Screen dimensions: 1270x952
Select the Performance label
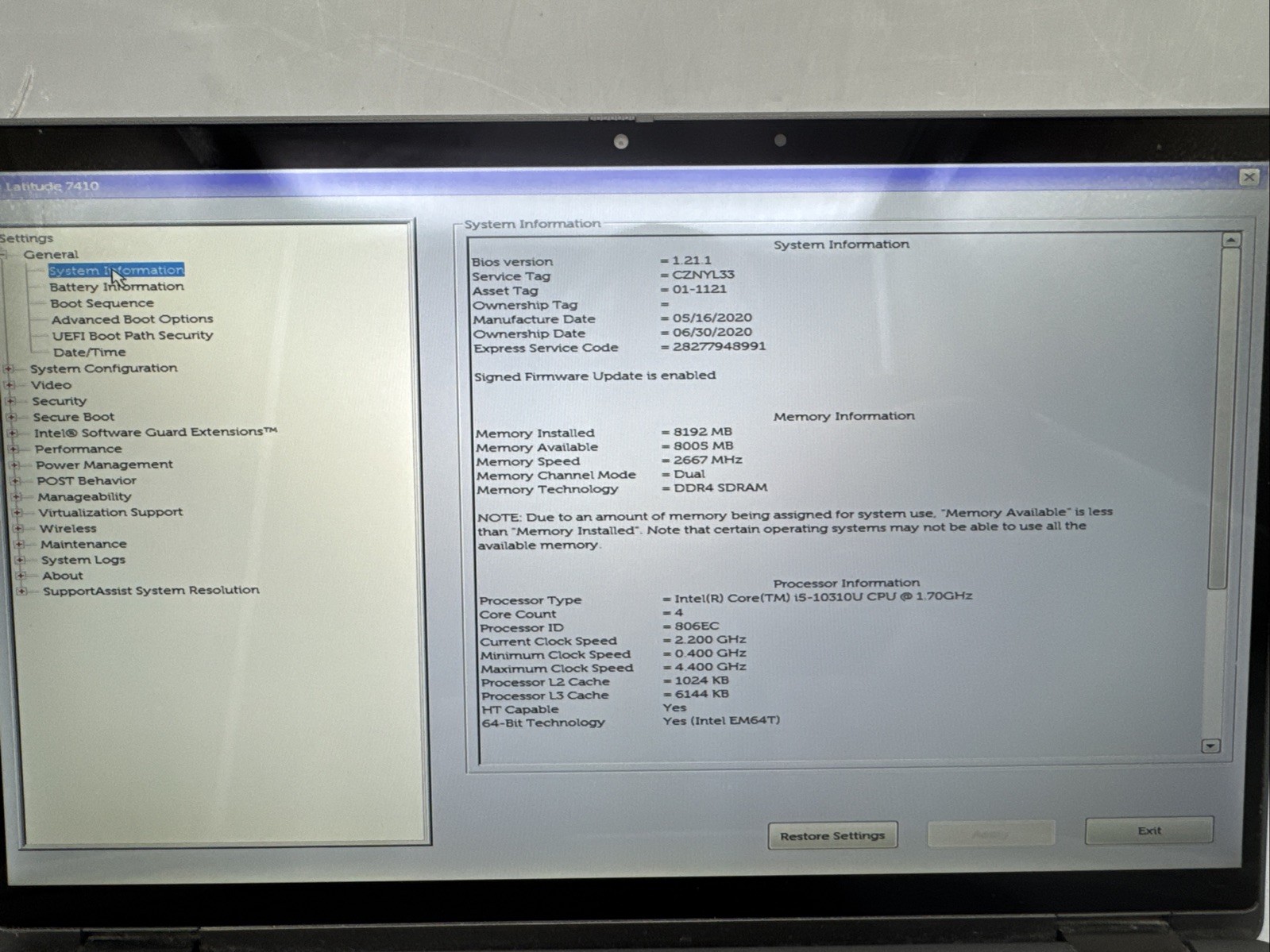click(78, 449)
